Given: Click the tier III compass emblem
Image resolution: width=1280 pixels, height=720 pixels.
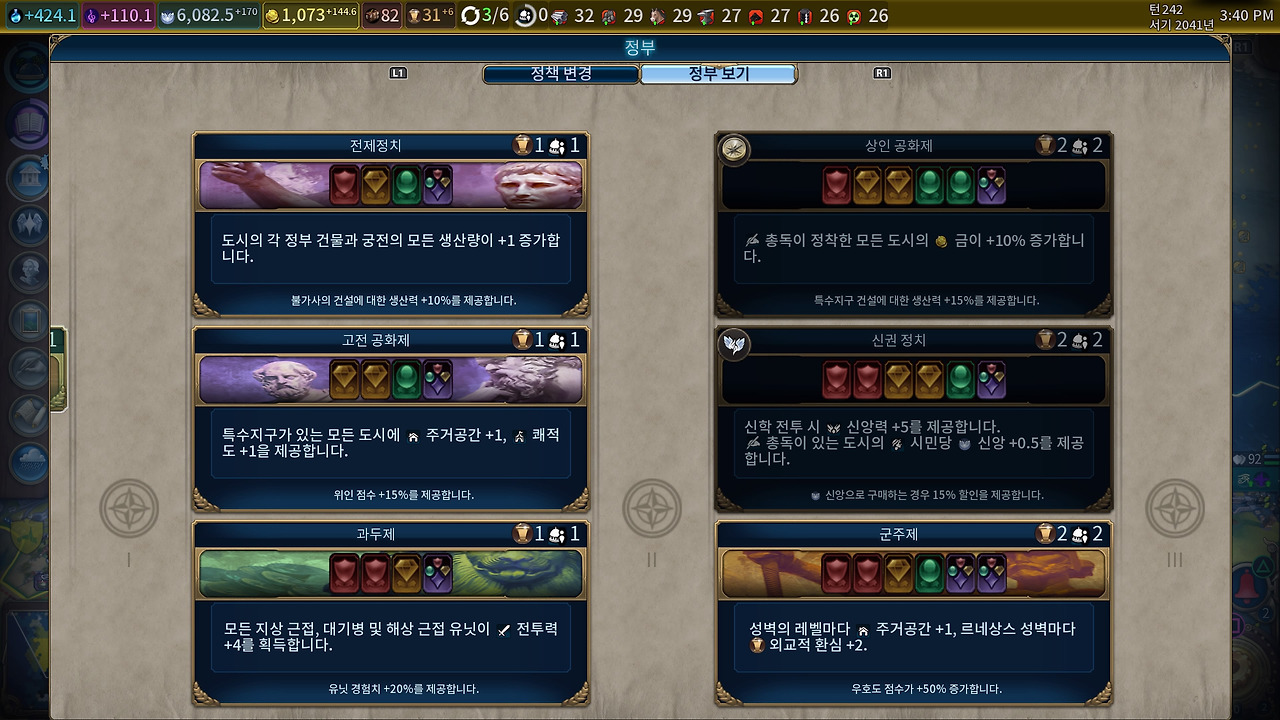Looking at the screenshot, I should pyautogui.click(x=1175, y=509).
